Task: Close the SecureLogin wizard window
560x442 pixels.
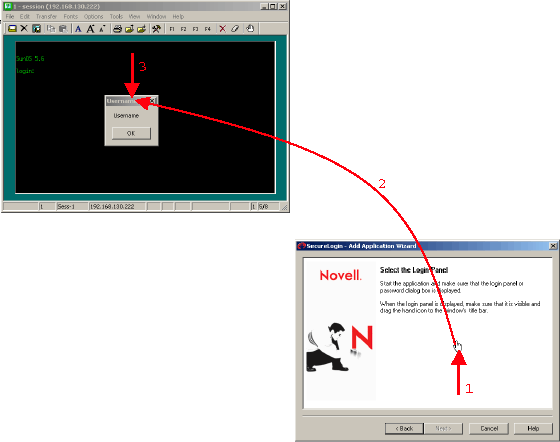Action: (553, 246)
